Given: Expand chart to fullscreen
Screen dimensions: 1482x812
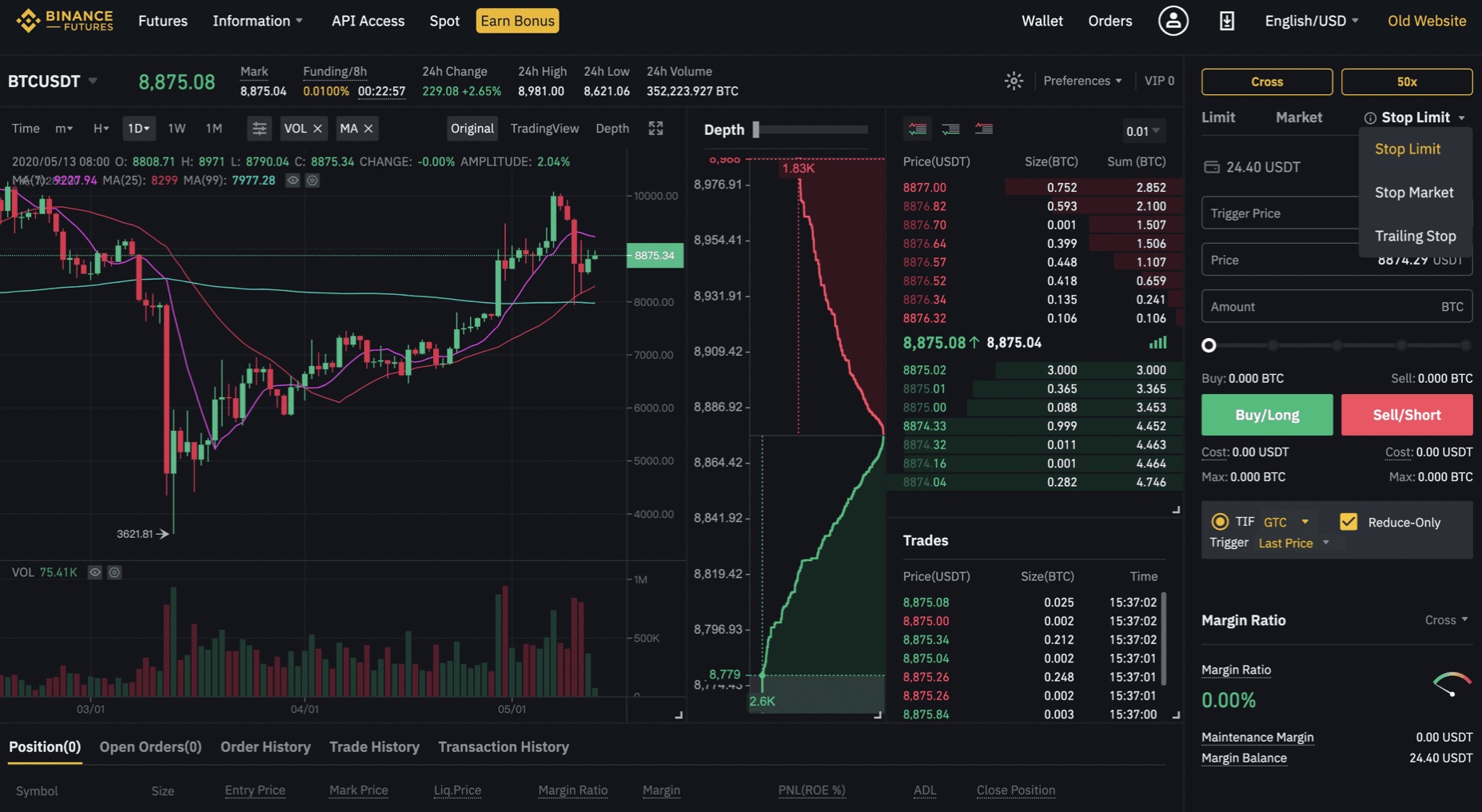Looking at the screenshot, I should click(x=655, y=128).
